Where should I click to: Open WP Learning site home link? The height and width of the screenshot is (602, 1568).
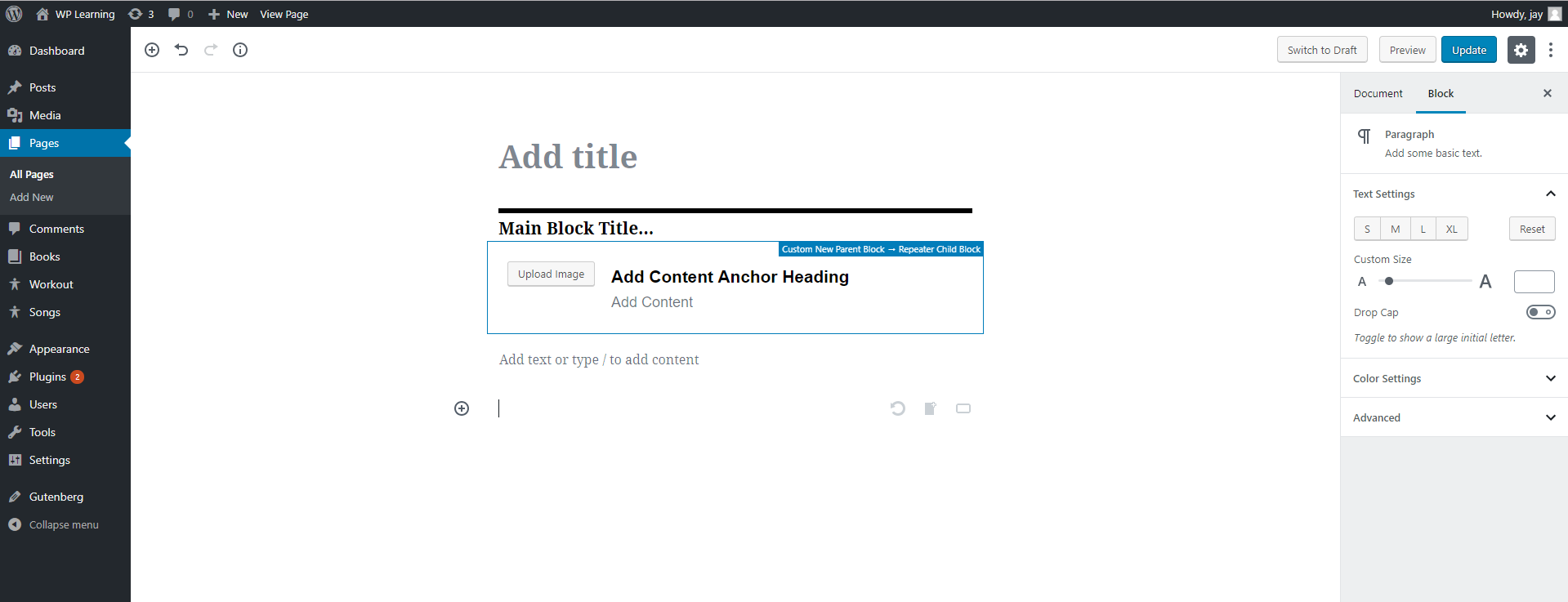(75, 14)
